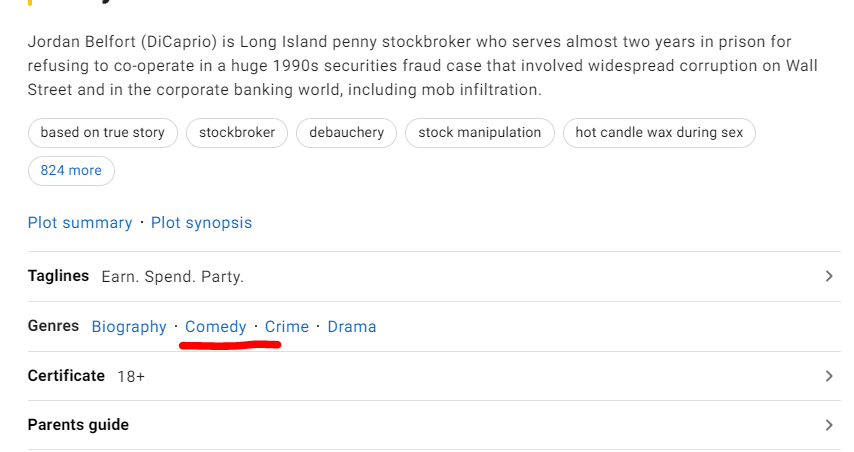Click the "Earn. Spend. Party." tagline text

pyautogui.click(x=172, y=277)
